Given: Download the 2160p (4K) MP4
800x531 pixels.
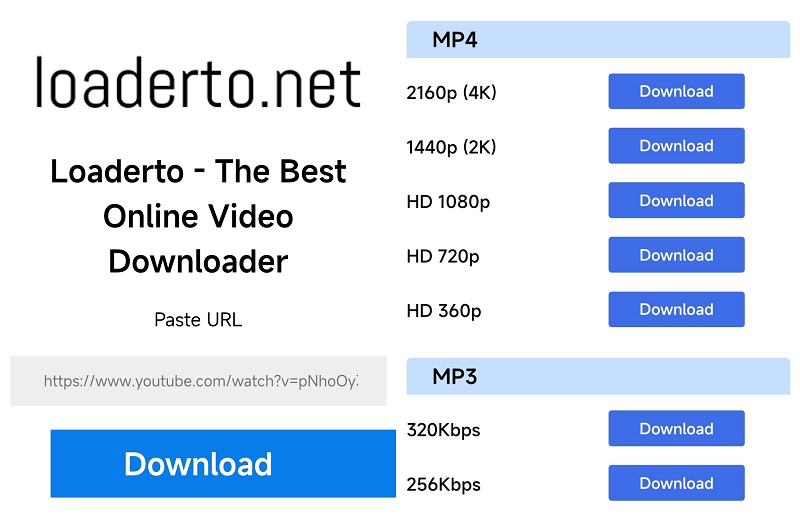Looking at the screenshot, I should pos(676,91).
